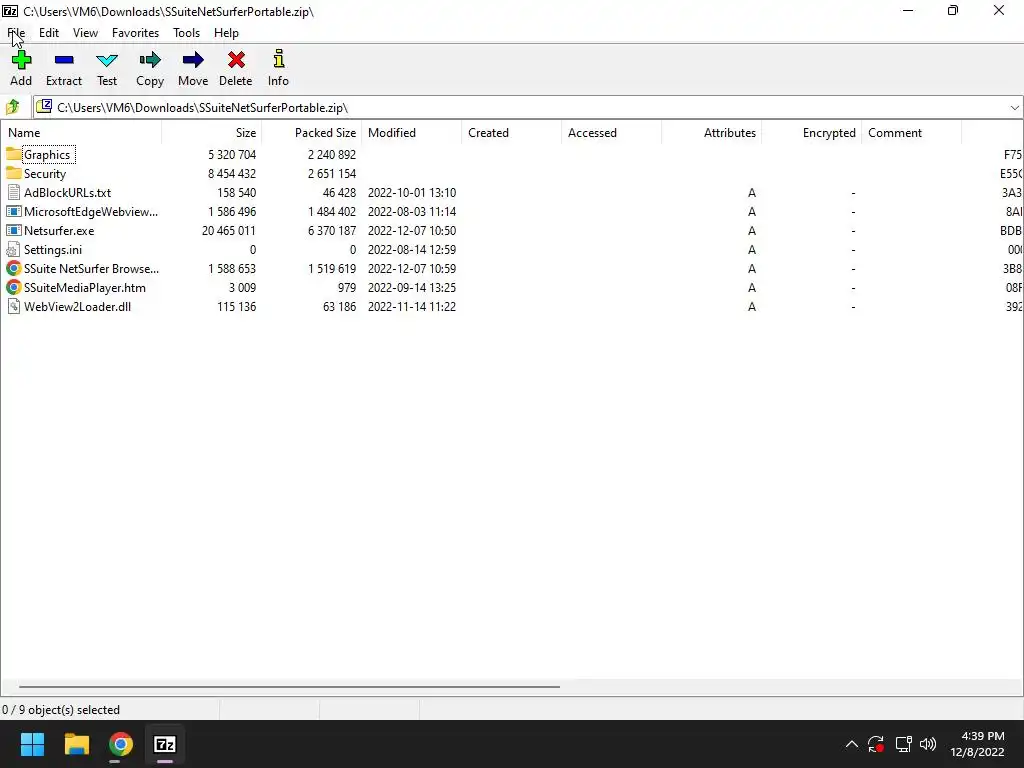Sort by the Comment column header

click(911, 133)
